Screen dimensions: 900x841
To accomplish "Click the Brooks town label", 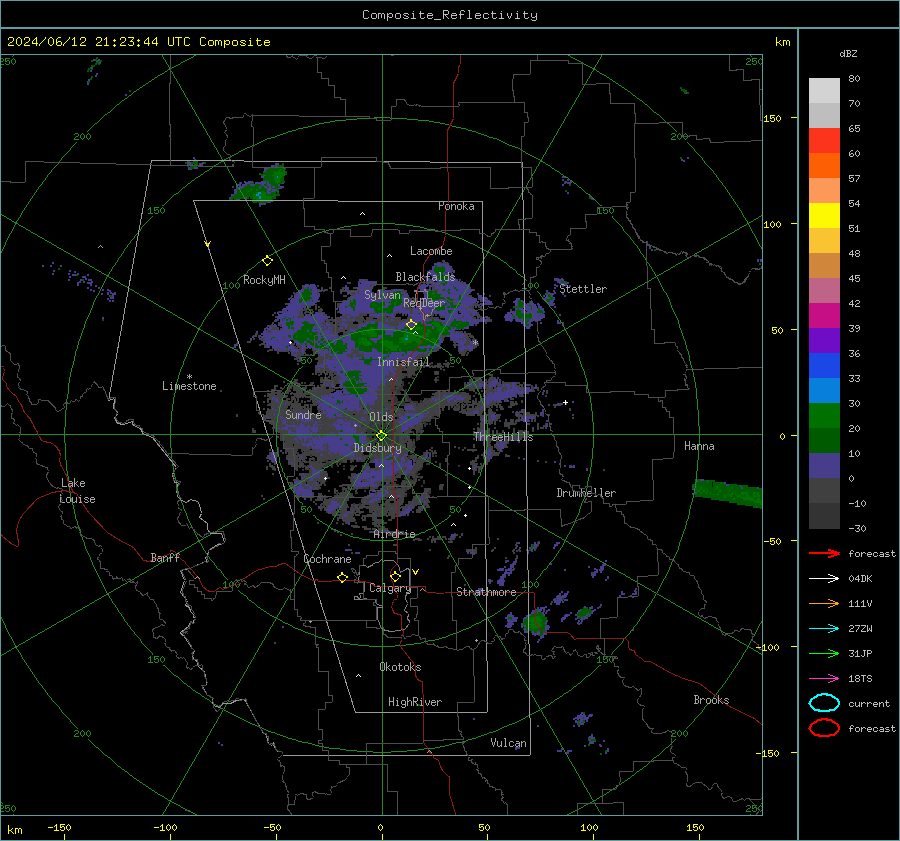I will click(711, 700).
